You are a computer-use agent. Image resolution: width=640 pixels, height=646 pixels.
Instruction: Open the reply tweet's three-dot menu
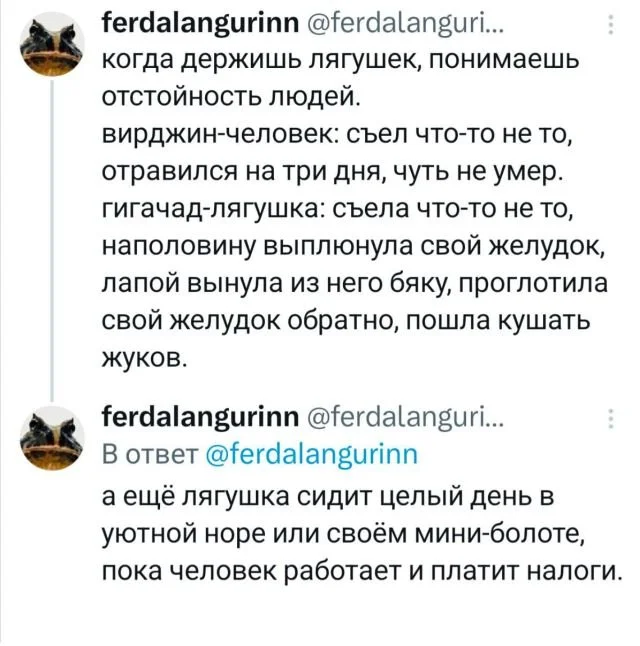610,418
